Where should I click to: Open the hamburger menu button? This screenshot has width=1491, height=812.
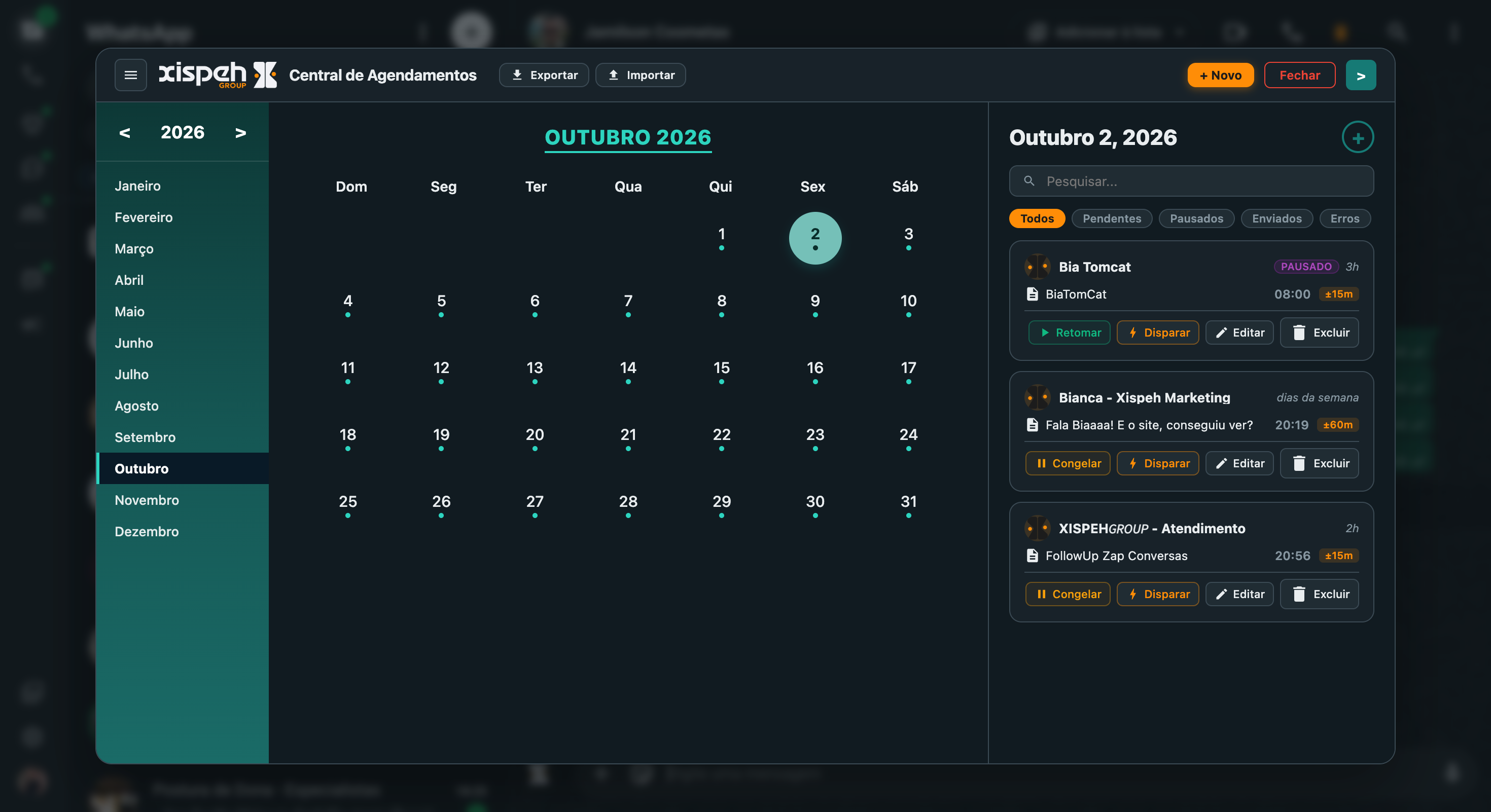pos(130,75)
